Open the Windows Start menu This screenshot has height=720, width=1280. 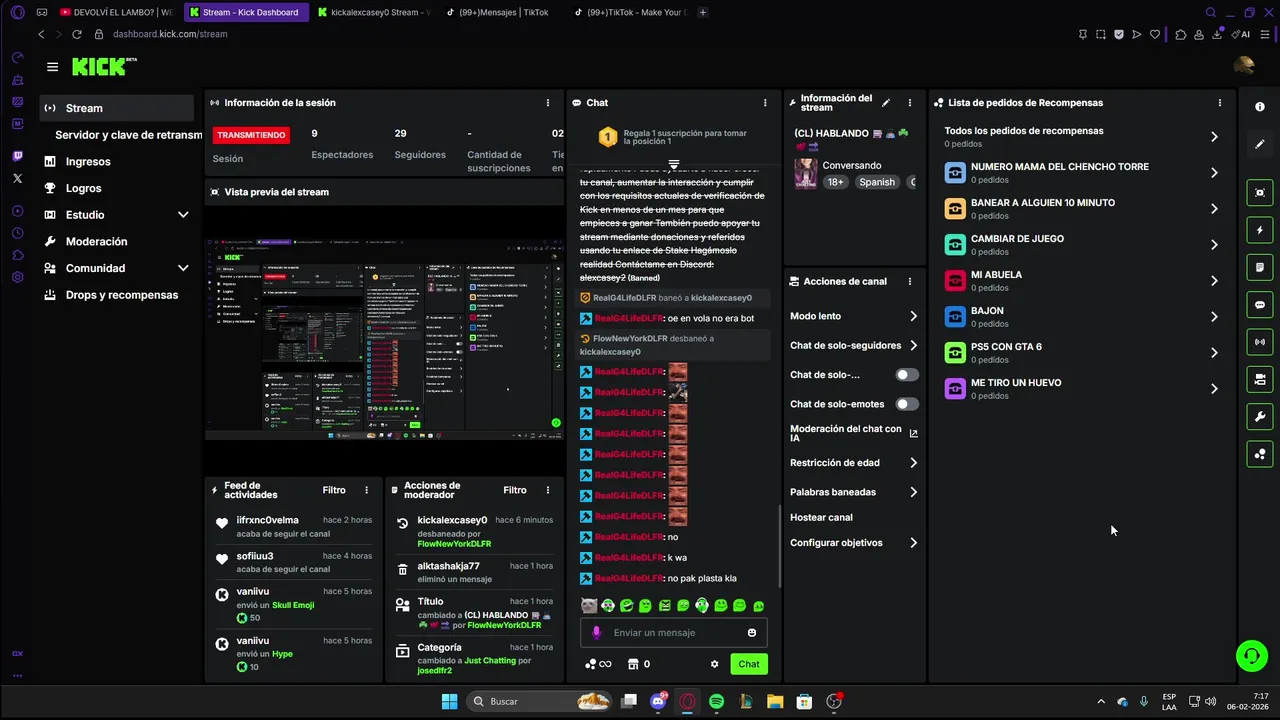pos(449,702)
